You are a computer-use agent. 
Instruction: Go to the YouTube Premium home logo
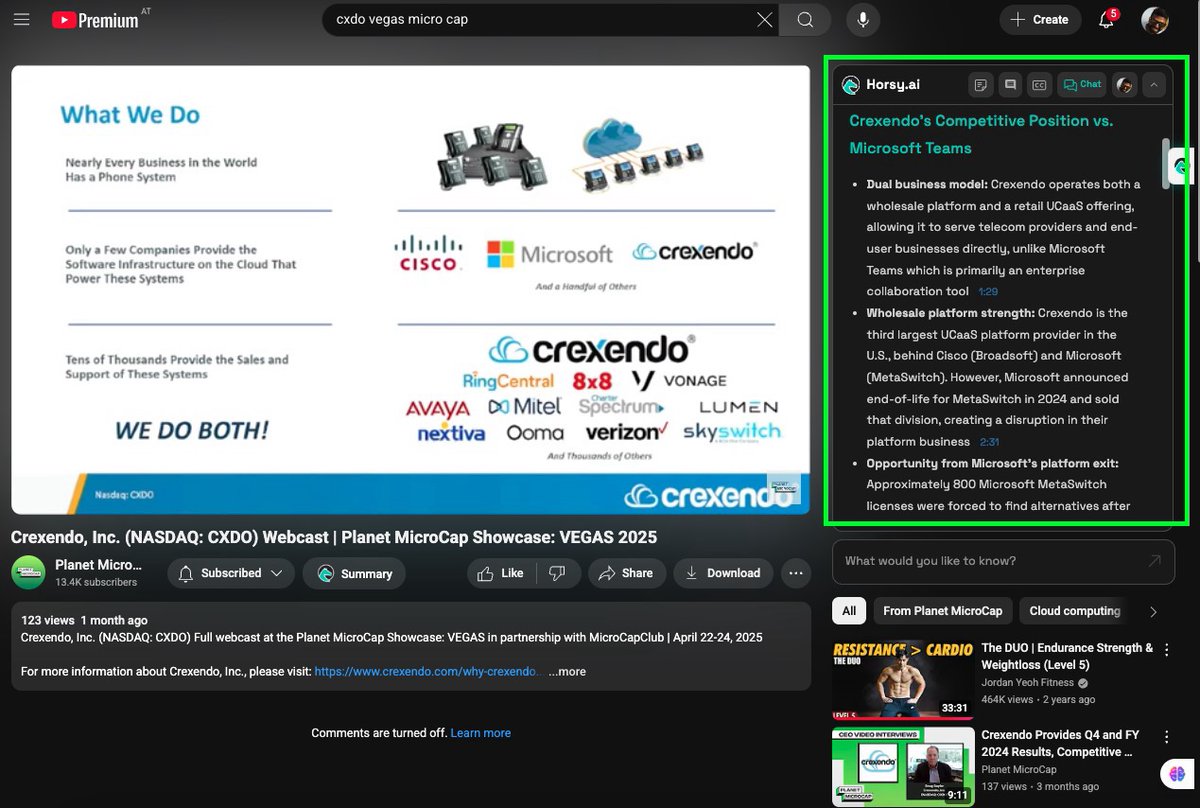pos(96,19)
